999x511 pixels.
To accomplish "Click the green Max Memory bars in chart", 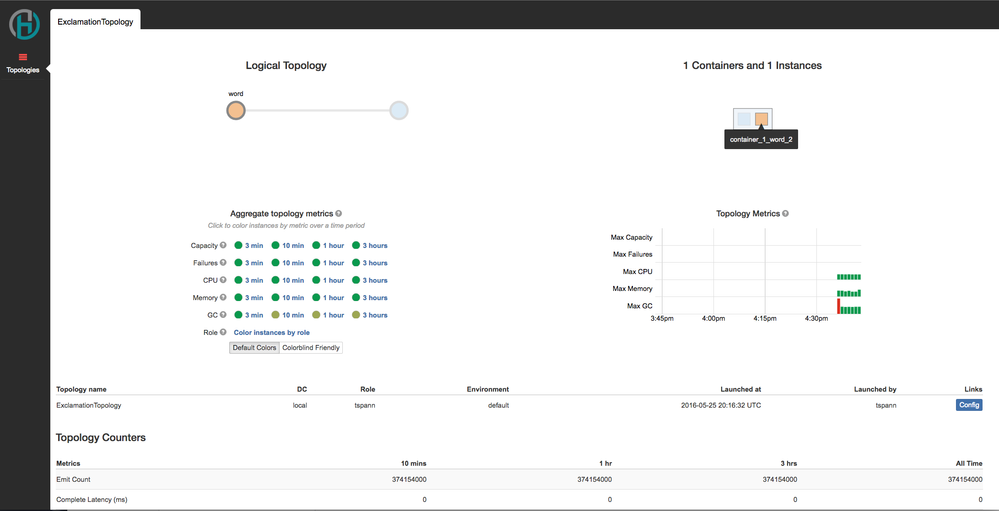I will click(849, 294).
